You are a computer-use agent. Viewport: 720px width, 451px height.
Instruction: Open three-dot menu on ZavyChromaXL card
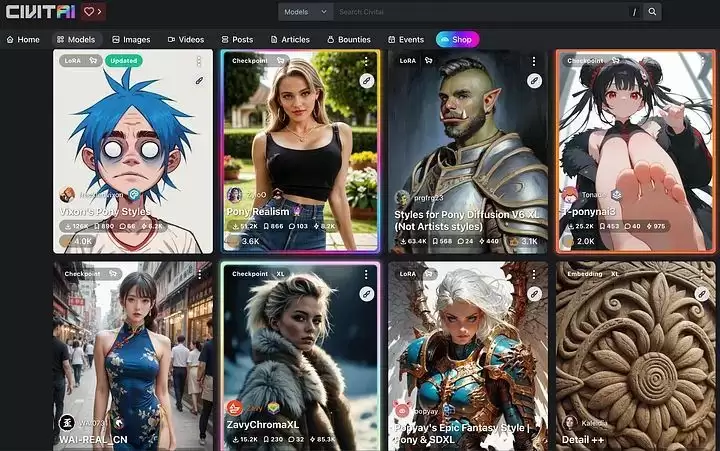[x=366, y=274]
